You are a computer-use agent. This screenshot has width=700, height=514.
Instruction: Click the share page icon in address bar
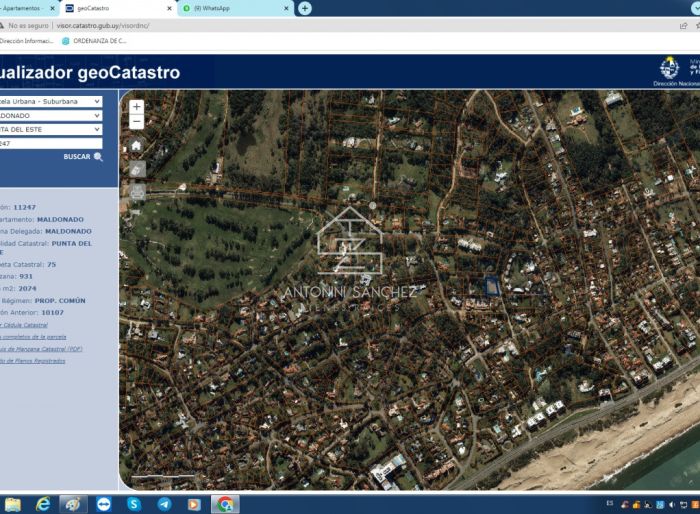(683, 26)
